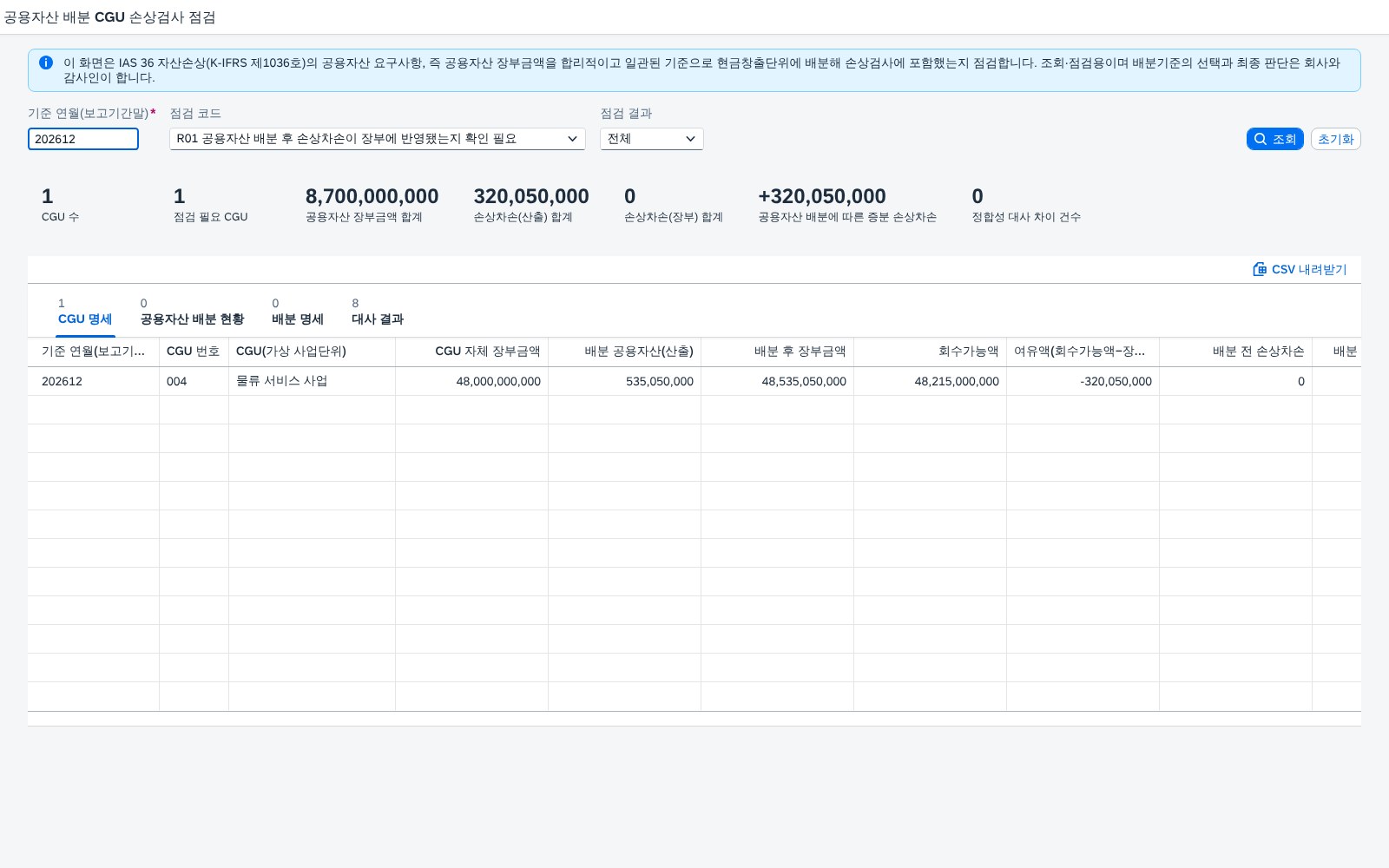Viewport: 1389px width, 868px height.
Task: Click the CGU number 004 cell
Action: point(194,381)
